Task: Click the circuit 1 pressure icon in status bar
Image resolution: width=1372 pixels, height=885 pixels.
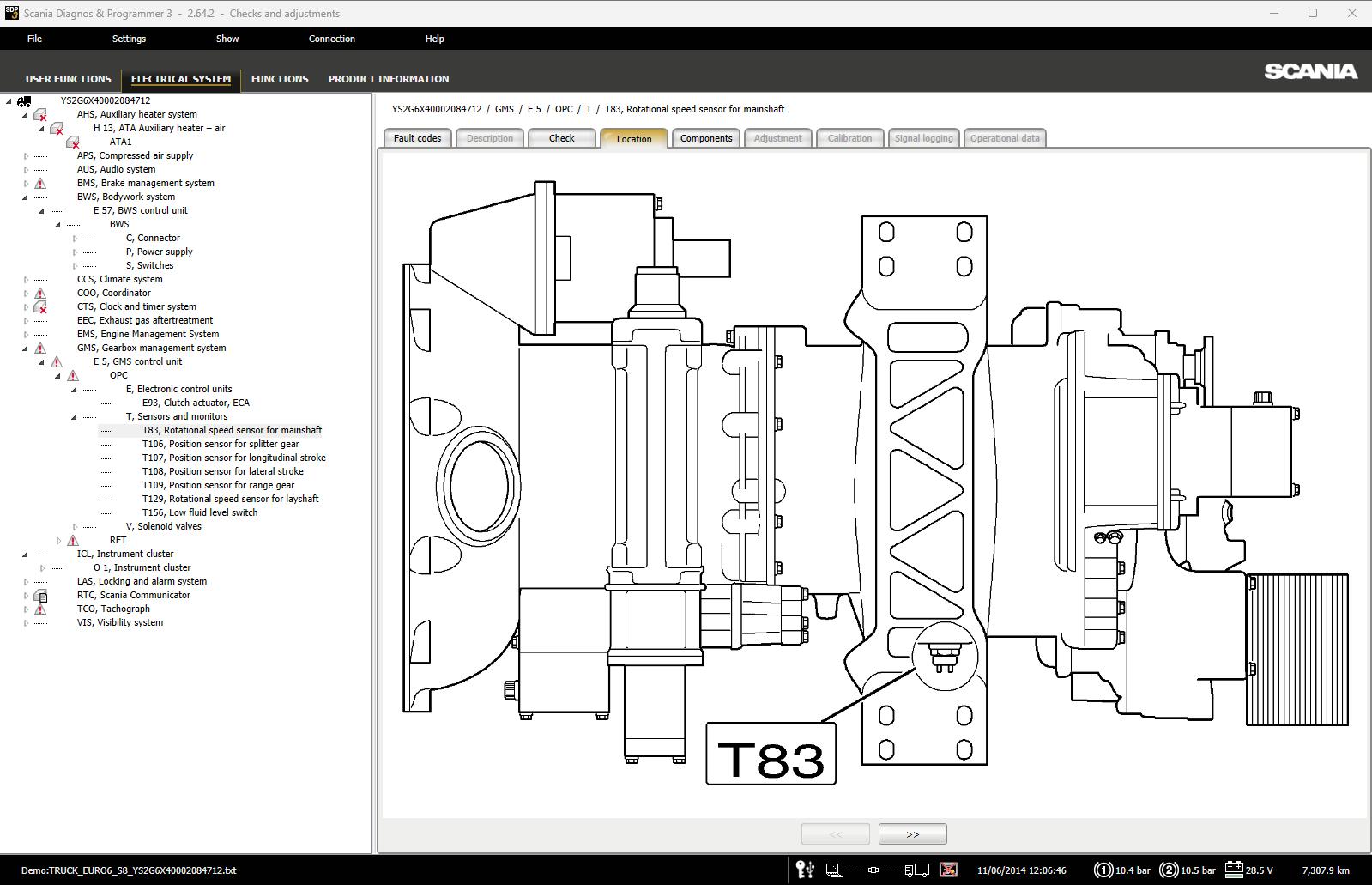Action: 1103,870
